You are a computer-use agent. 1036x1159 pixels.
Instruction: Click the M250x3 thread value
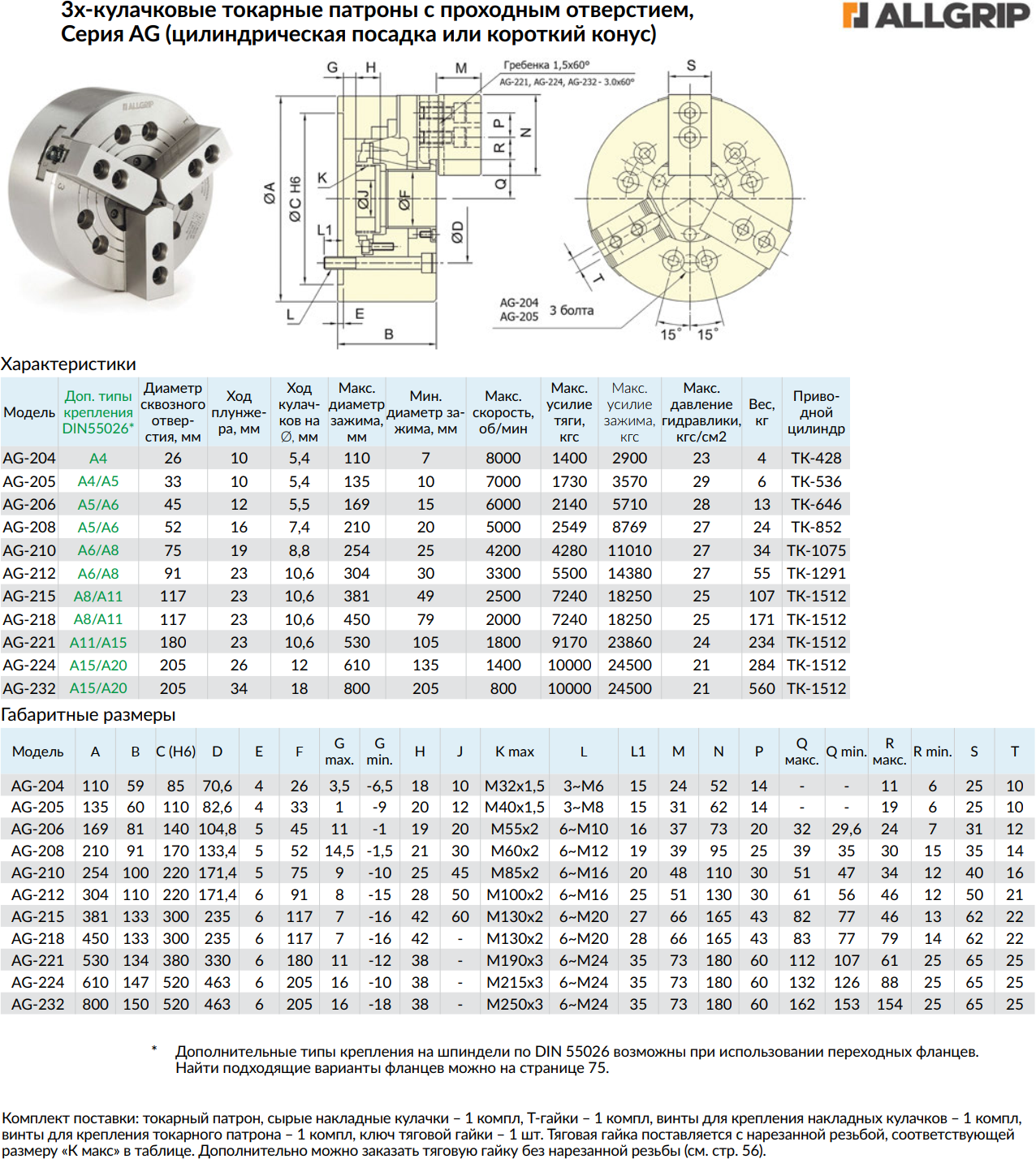click(515, 1004)
